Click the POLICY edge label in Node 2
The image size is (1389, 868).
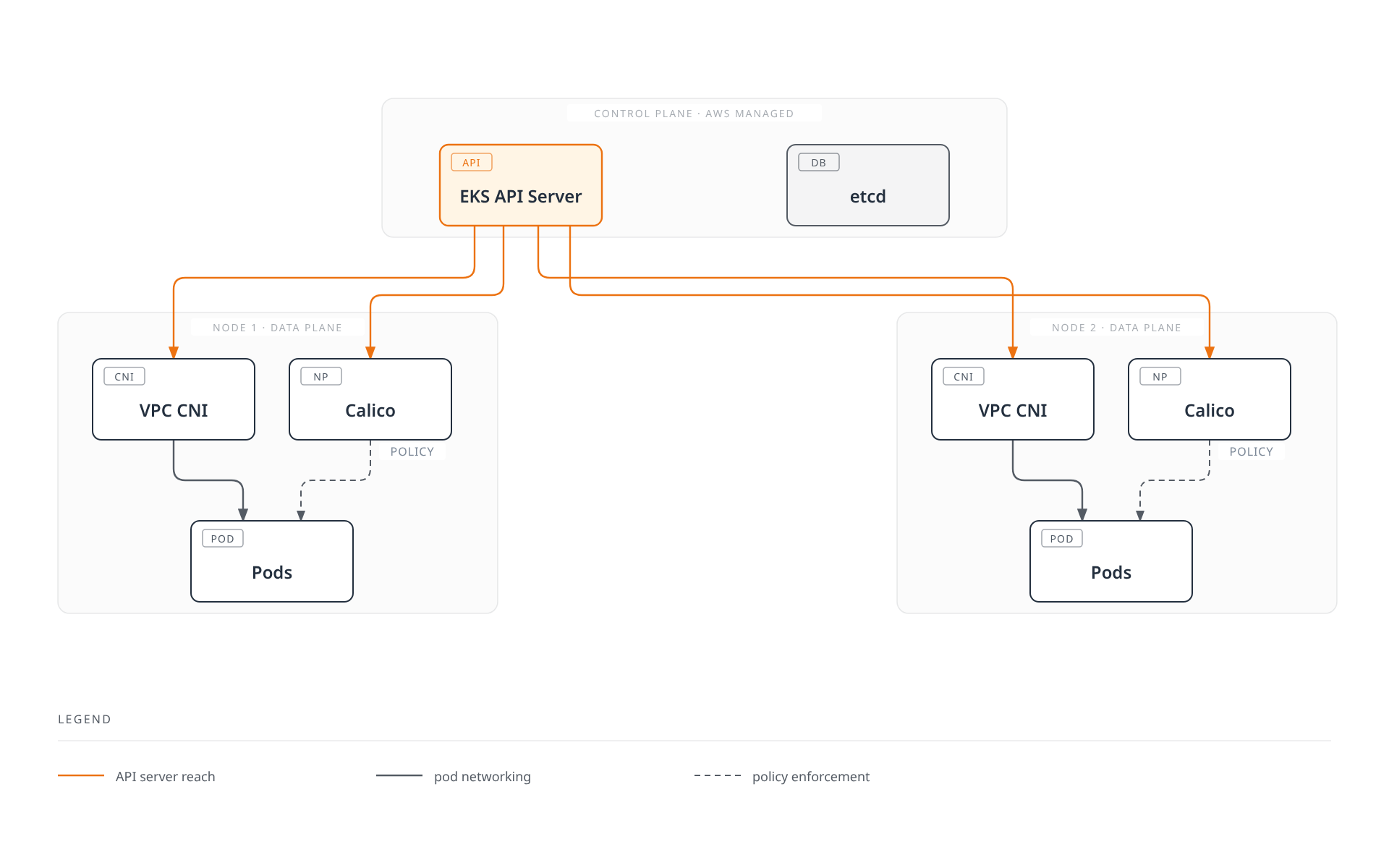tap(1252, 451)
